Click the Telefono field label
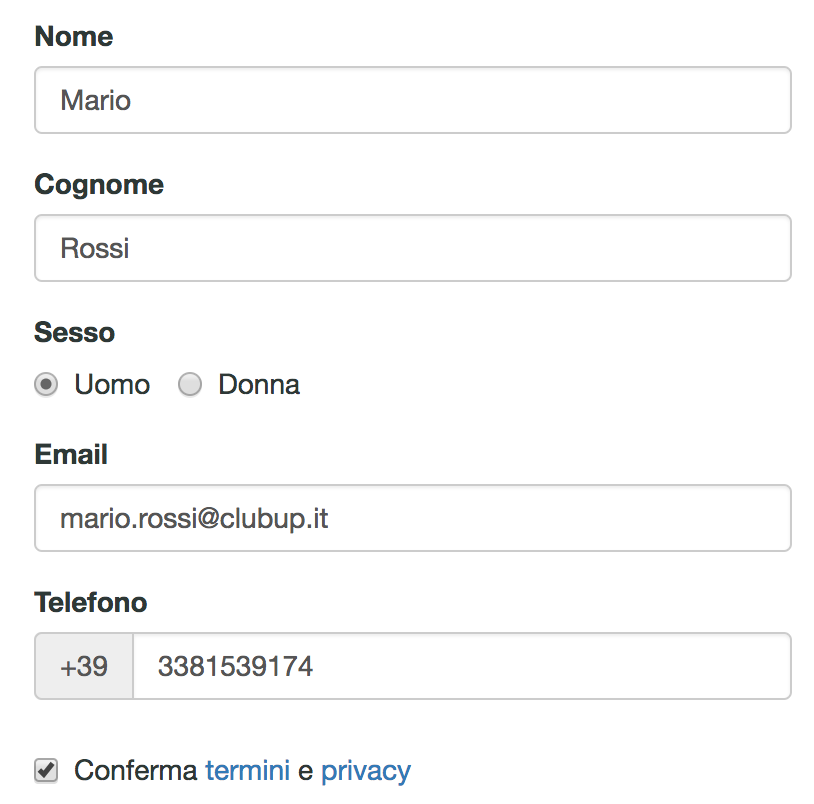Screen dimensions: 814x804 coord(90,603)
